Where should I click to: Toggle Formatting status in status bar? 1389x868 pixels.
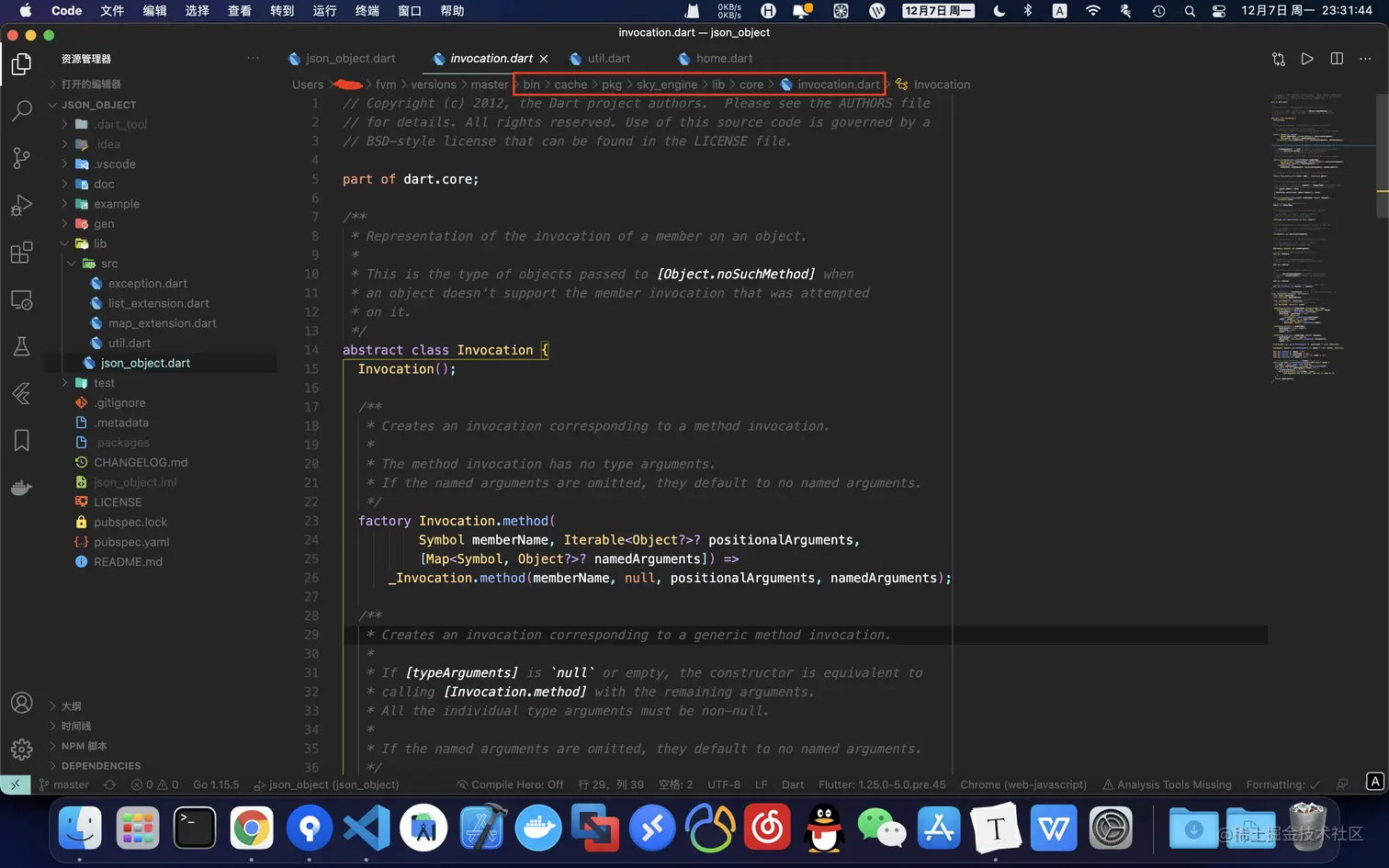click(1282, 784)
